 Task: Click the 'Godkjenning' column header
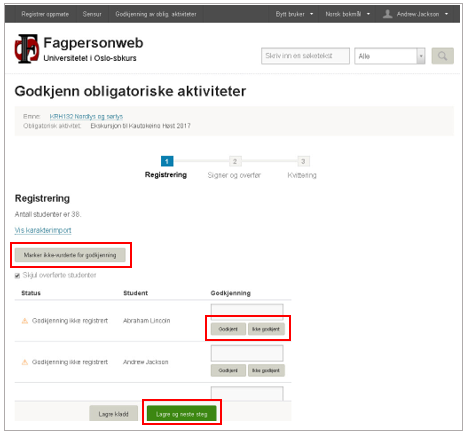pos(230,293)
